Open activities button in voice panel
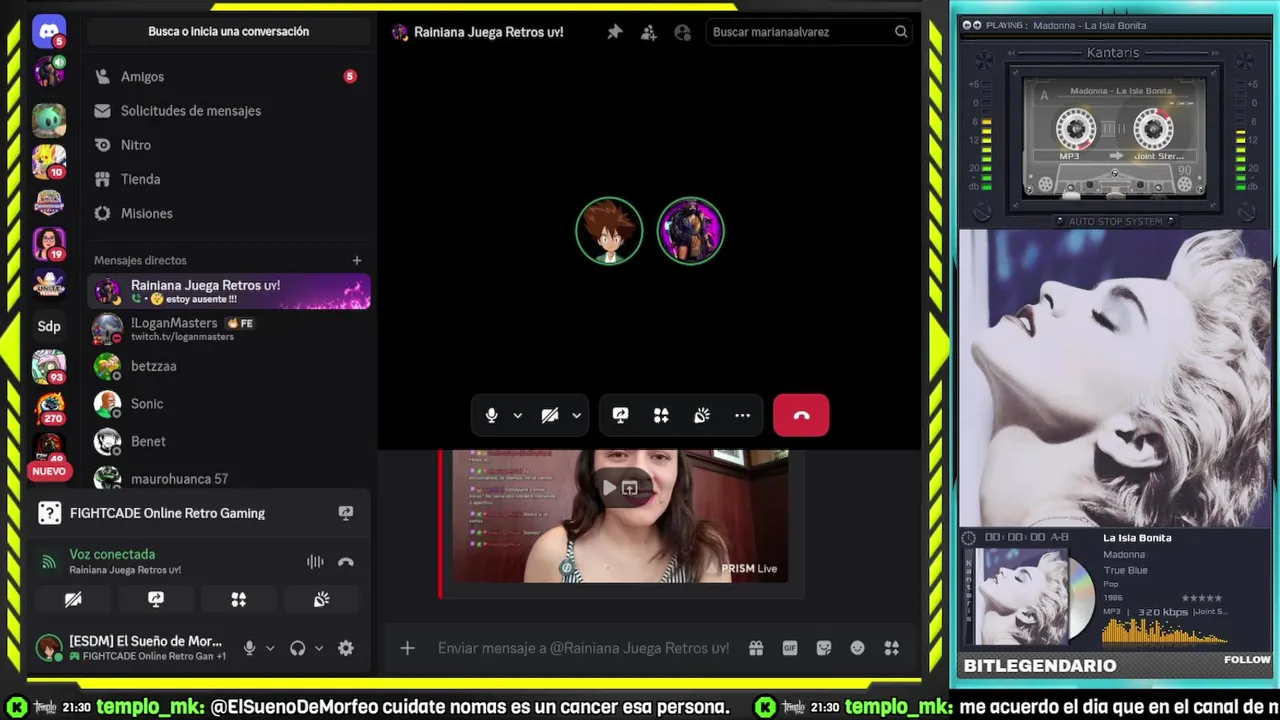The image size is (1280, 720). coord(238,600)
